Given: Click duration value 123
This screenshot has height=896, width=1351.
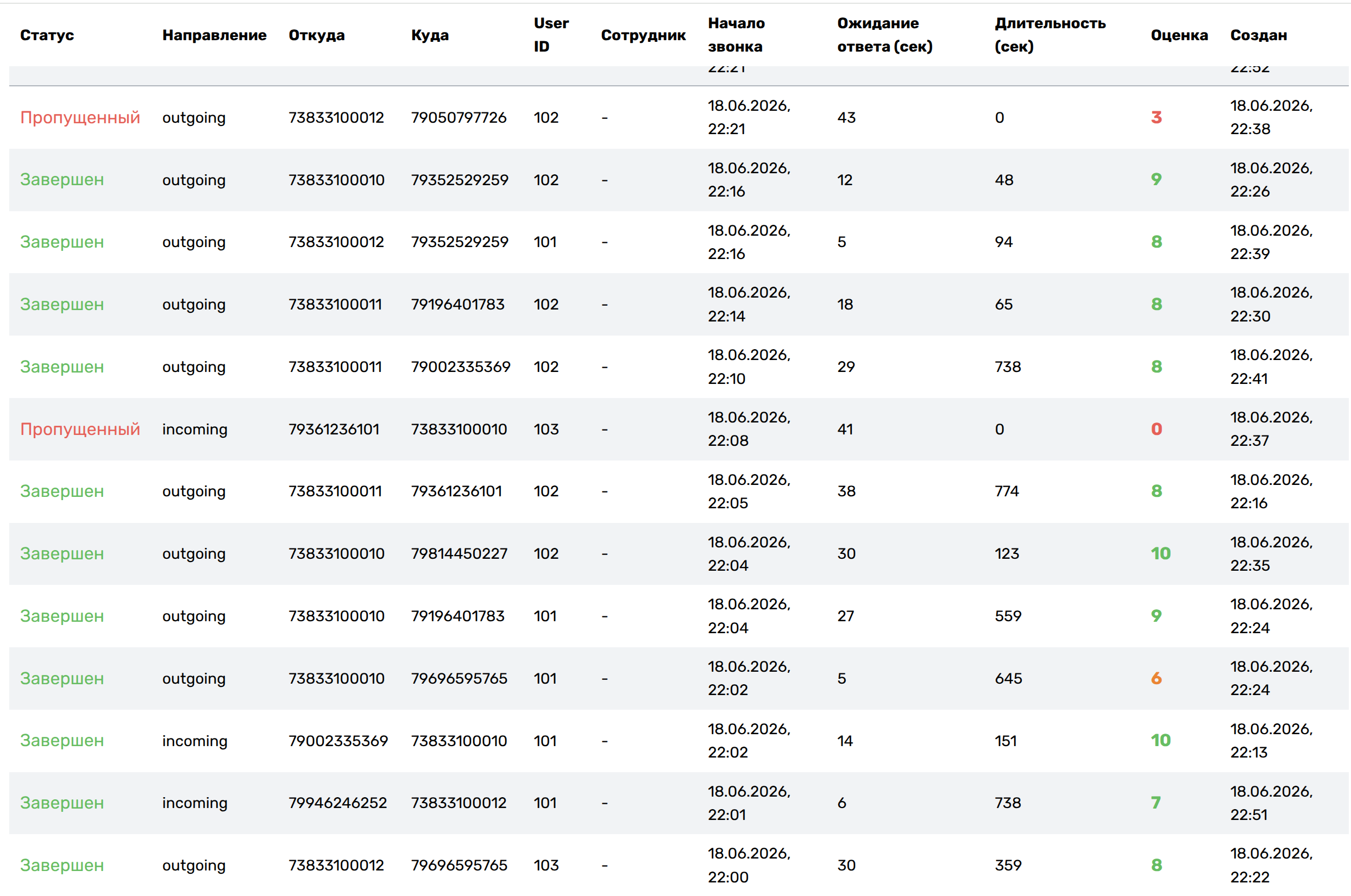Looking at the screenshot, I should [x=1007, y=553].
